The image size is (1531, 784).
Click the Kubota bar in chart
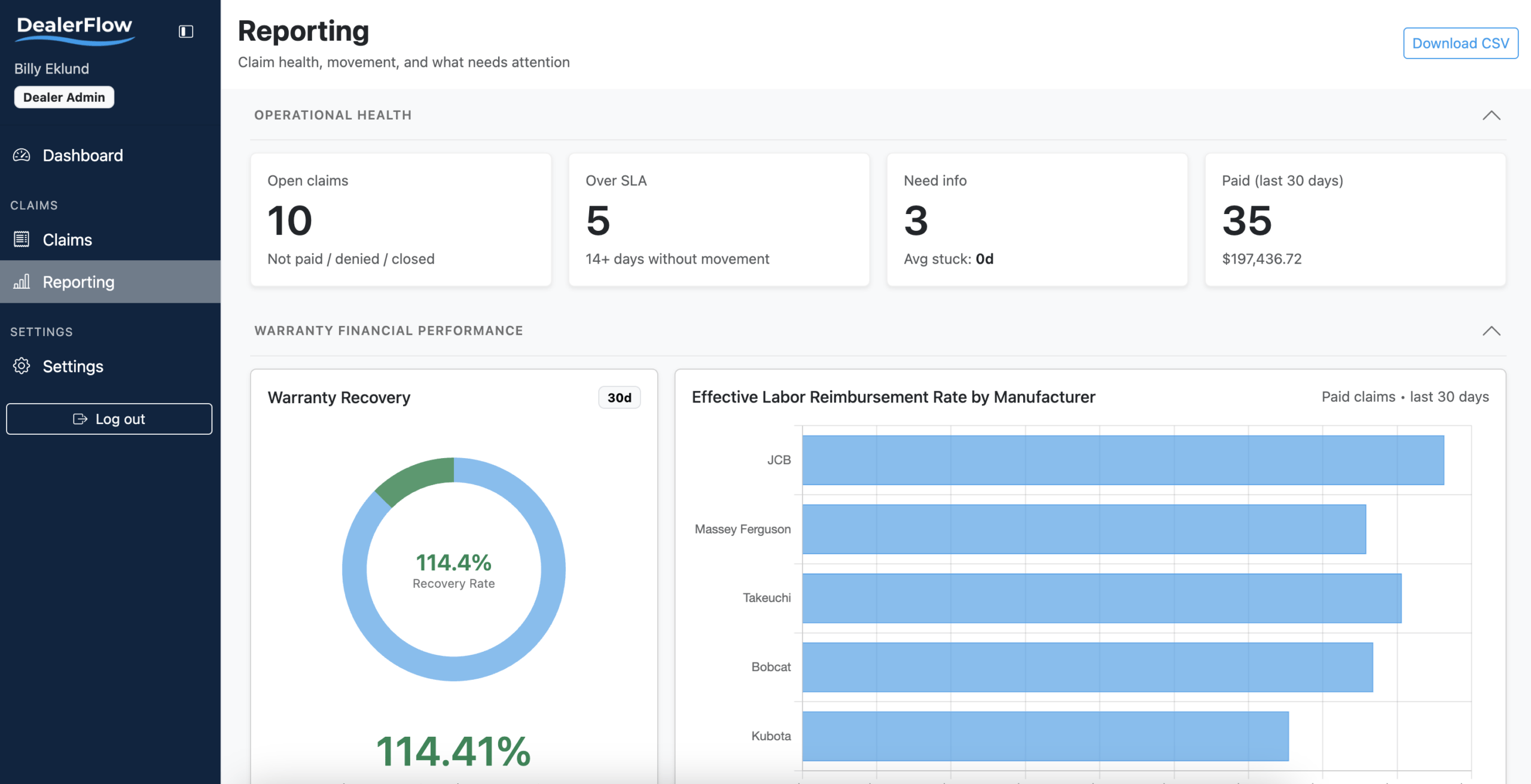tap(1045, 736)
